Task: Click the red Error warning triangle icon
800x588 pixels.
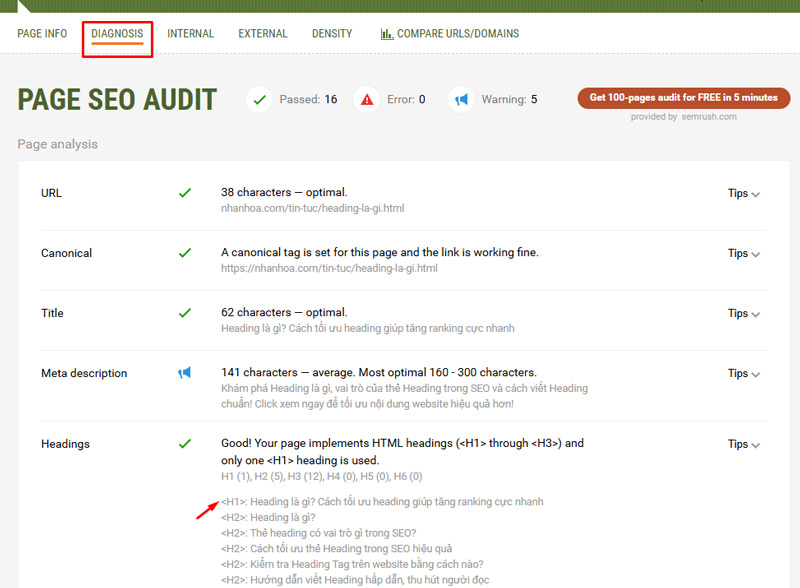Action: click(x=368, y=99)
